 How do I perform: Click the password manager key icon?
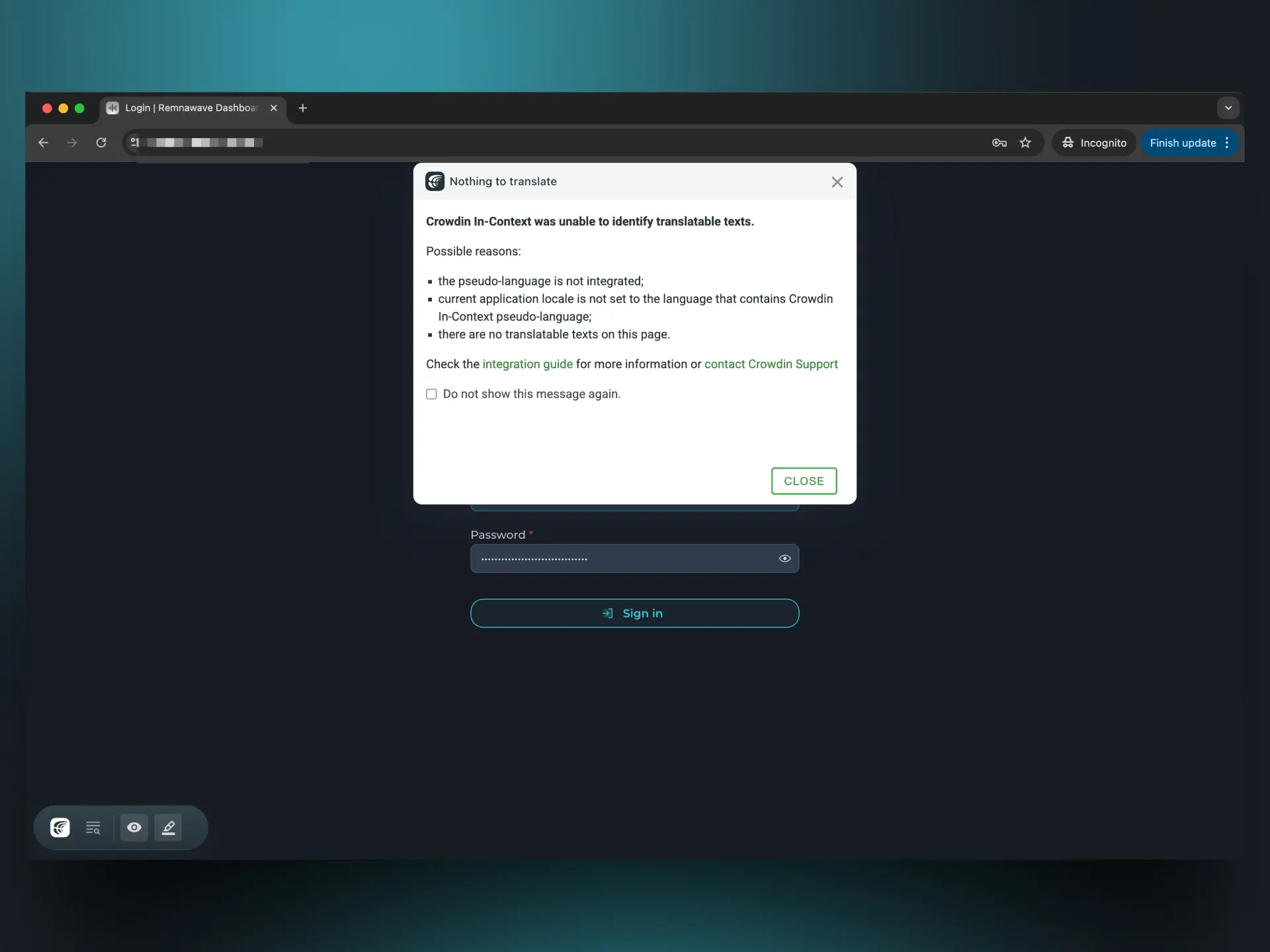click(x=999, y=143)
